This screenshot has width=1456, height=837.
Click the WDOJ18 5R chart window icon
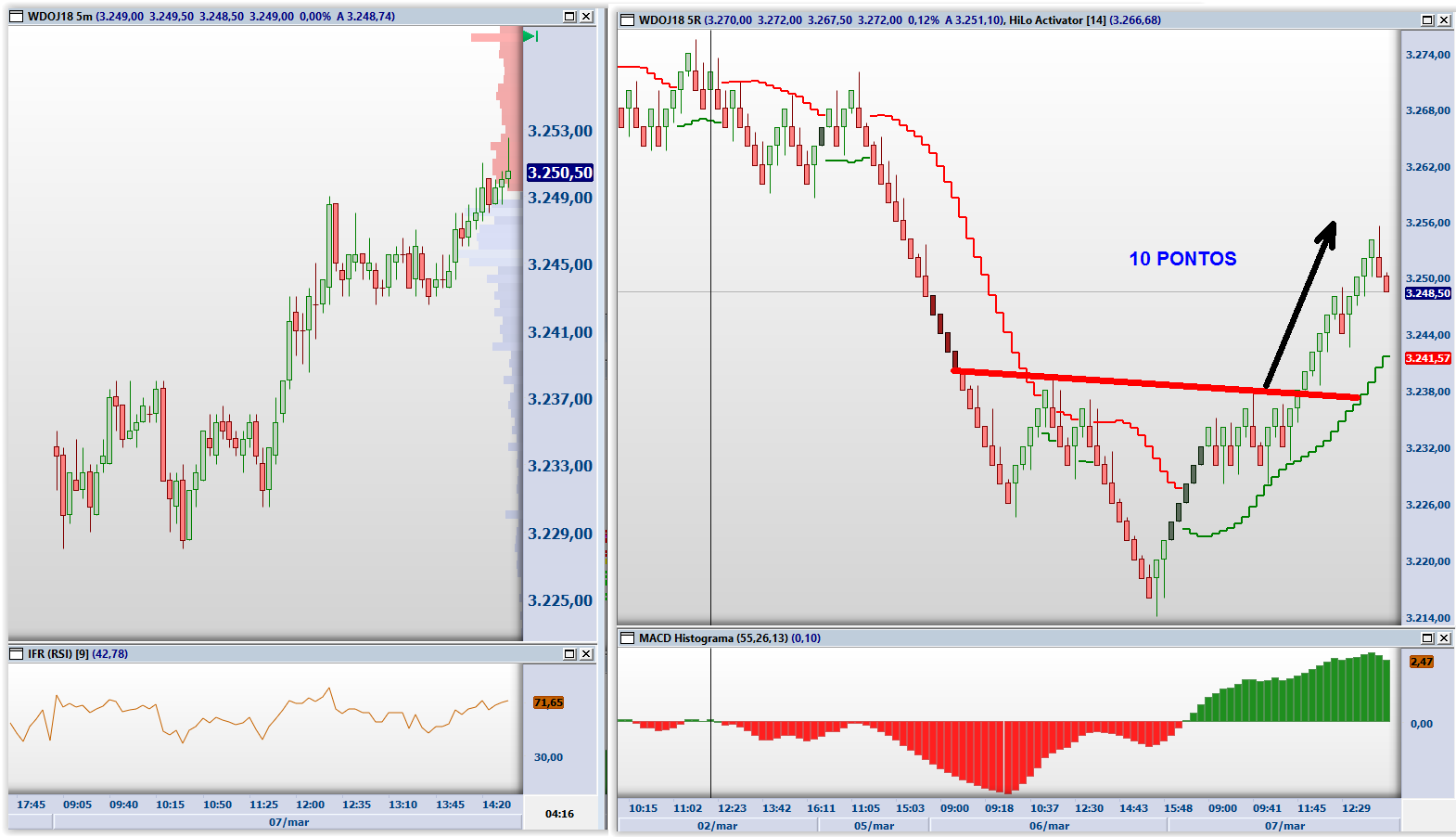click(627, 20)
